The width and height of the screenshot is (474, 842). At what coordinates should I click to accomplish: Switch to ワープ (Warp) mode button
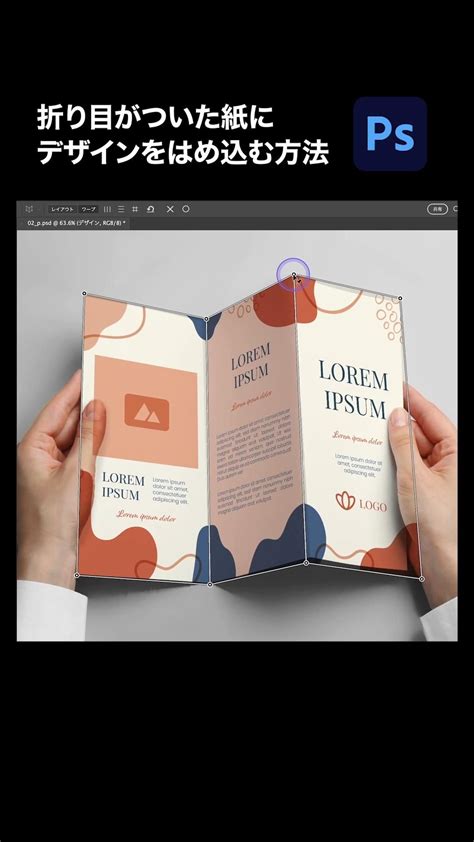coord(89,209)
